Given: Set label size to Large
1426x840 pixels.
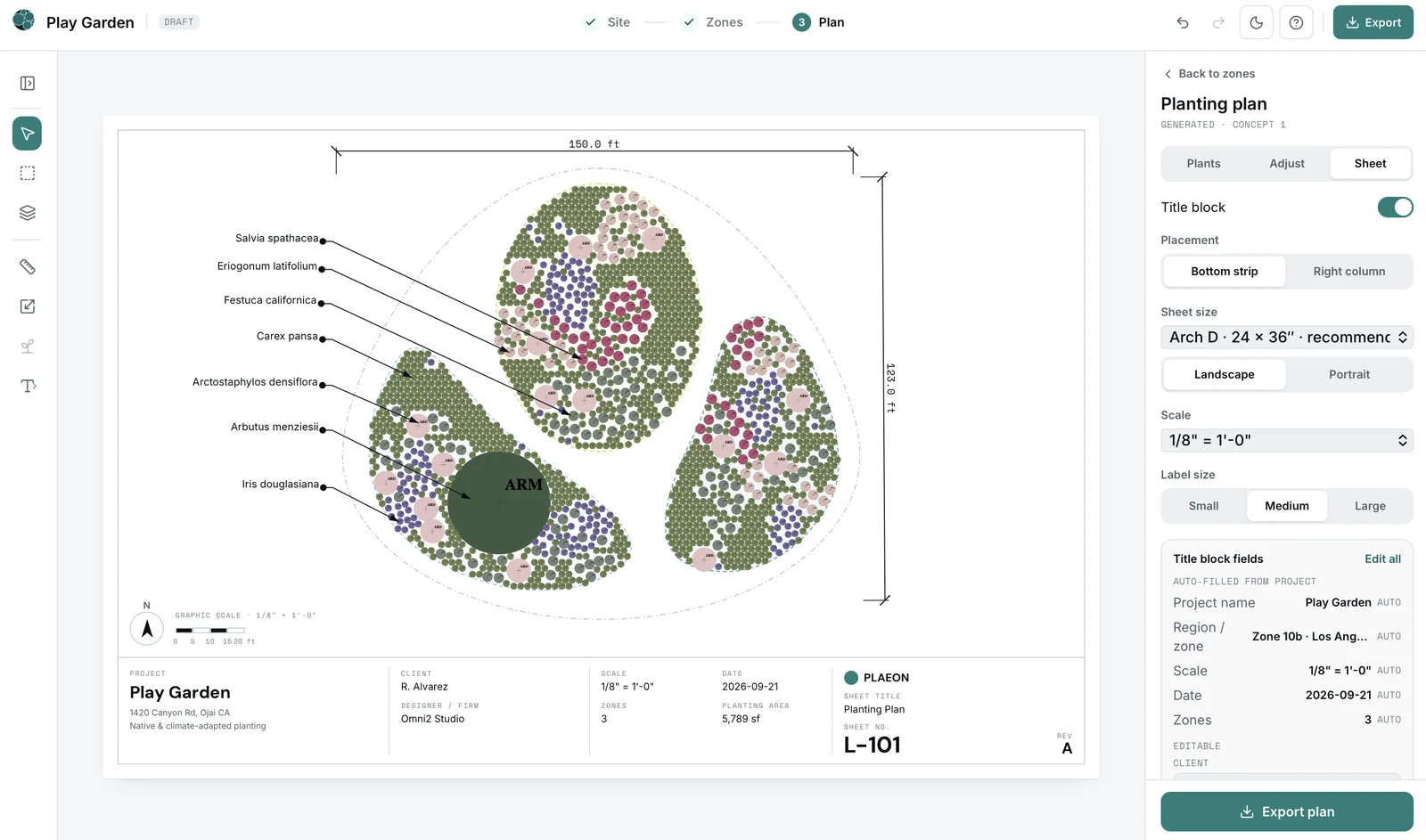Looking at the screenshot, I should pos(1370,506).
